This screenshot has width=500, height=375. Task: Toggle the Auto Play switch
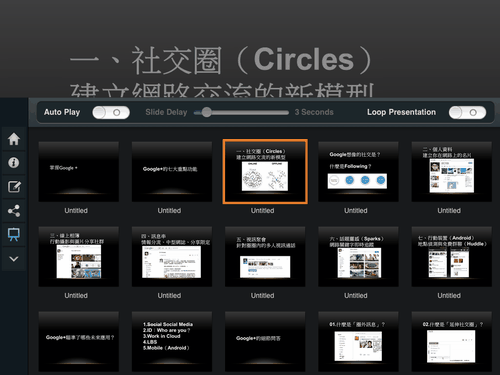(111, 112)
